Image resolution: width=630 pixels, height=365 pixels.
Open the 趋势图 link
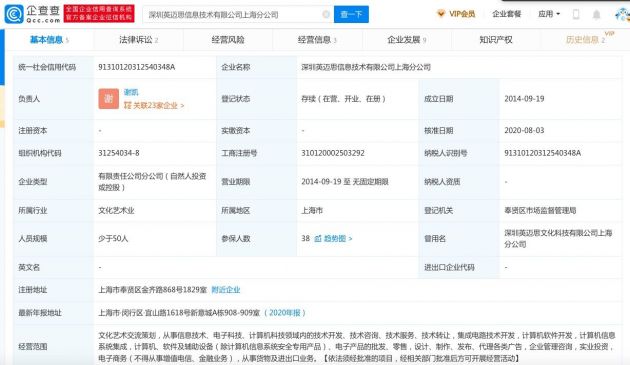[x=338, y=238]
